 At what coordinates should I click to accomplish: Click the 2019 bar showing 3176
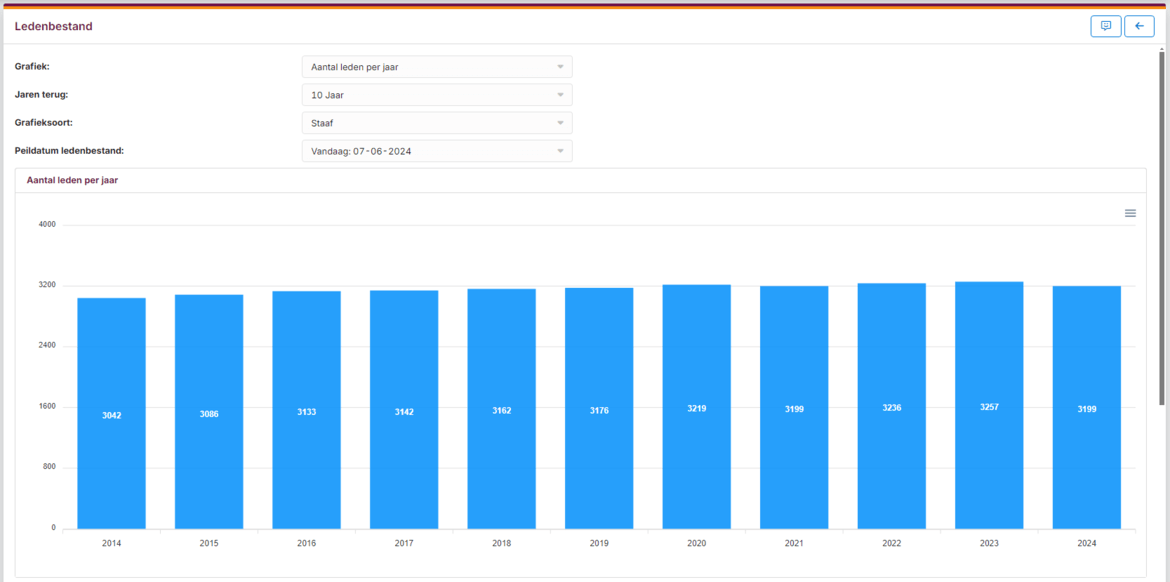[x=599, y=408]
